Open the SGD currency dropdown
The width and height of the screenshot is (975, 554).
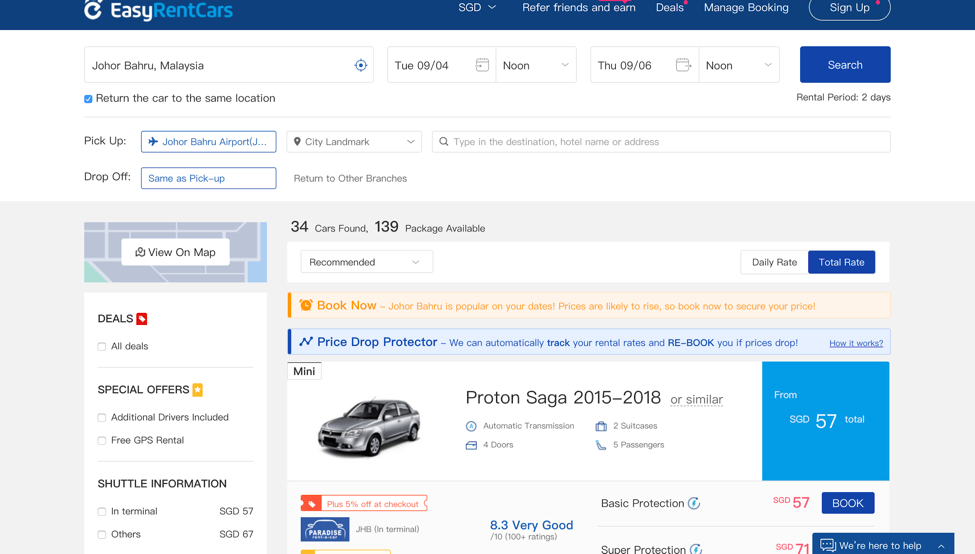pos(477,7)
